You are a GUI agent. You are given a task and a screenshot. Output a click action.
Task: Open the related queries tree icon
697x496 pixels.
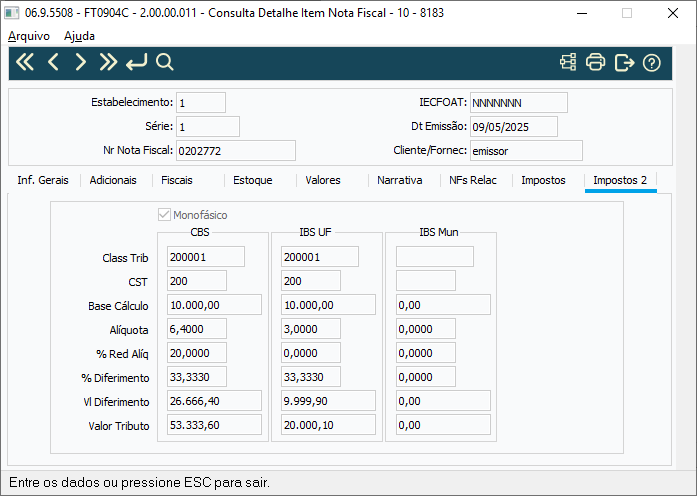point(568,62)
